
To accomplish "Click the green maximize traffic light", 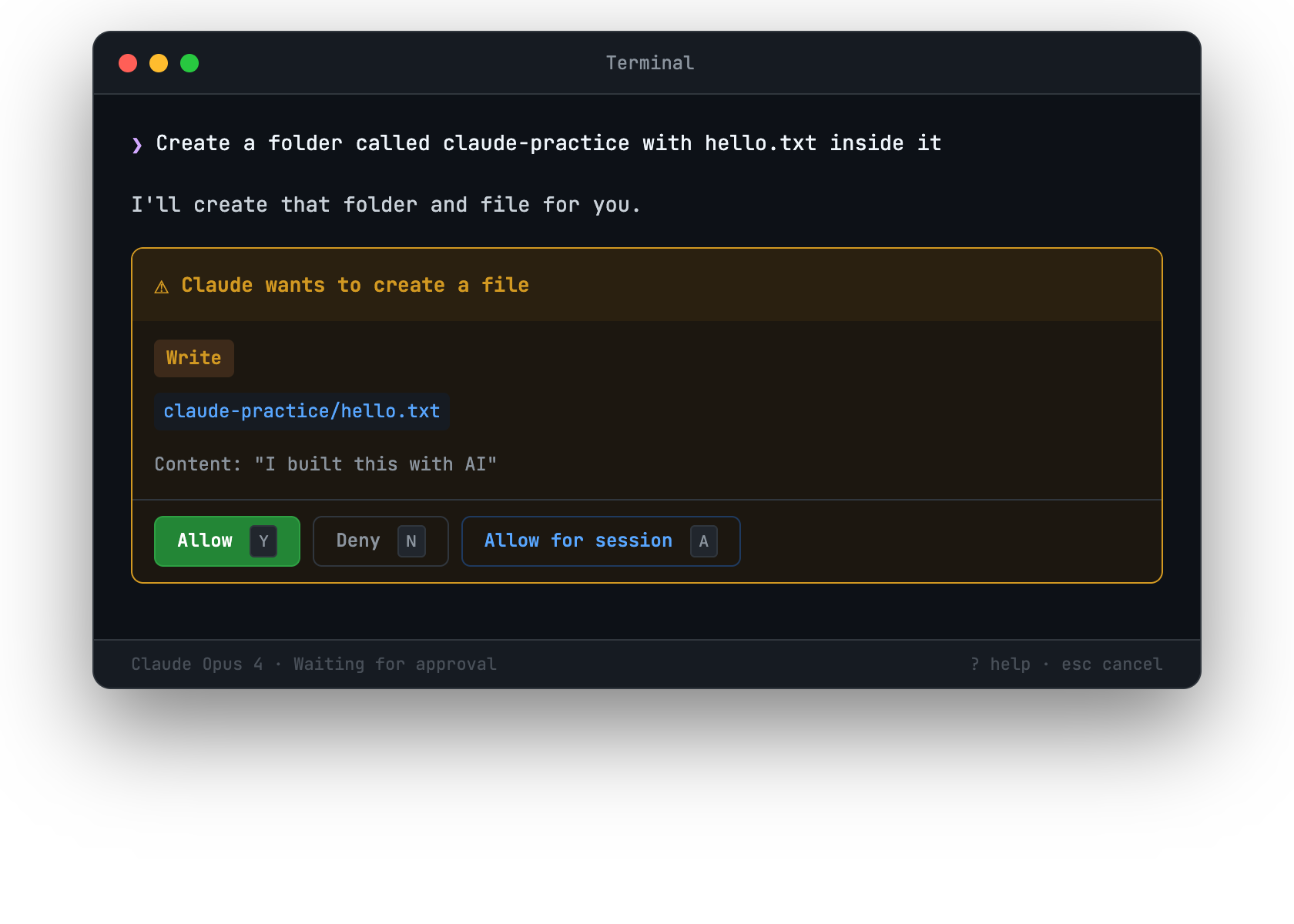I will pos(189,62).
